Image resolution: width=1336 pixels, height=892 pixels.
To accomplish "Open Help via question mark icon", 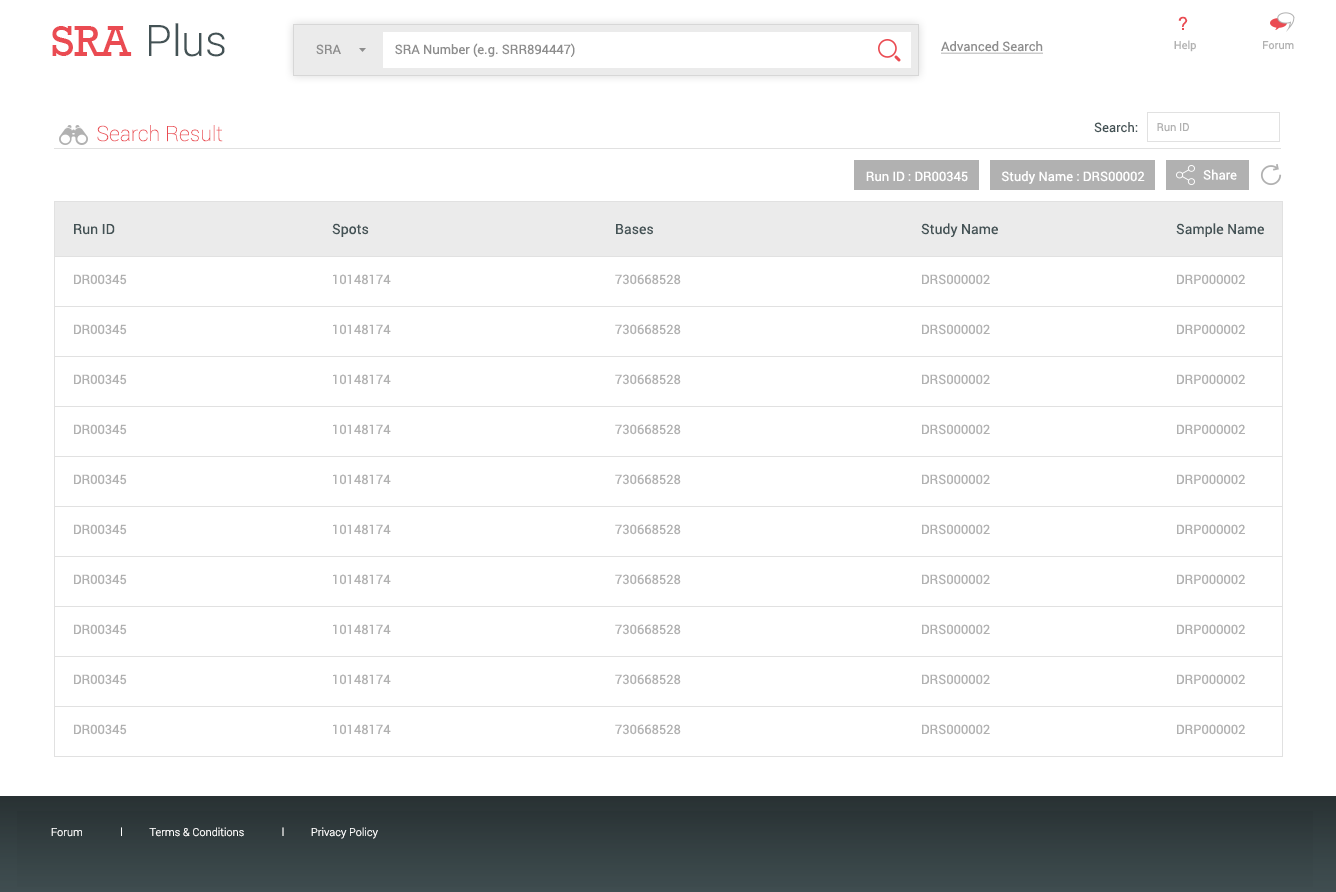I will [1184, 24].
